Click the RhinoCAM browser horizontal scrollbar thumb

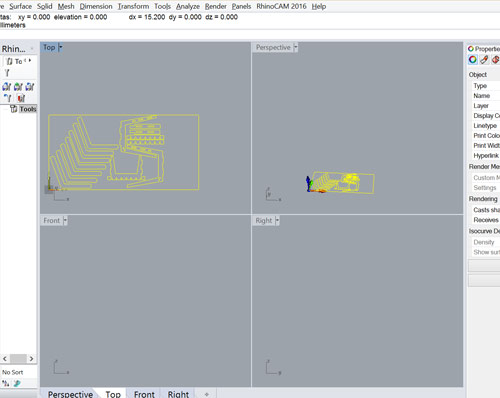tap(18, 359)
